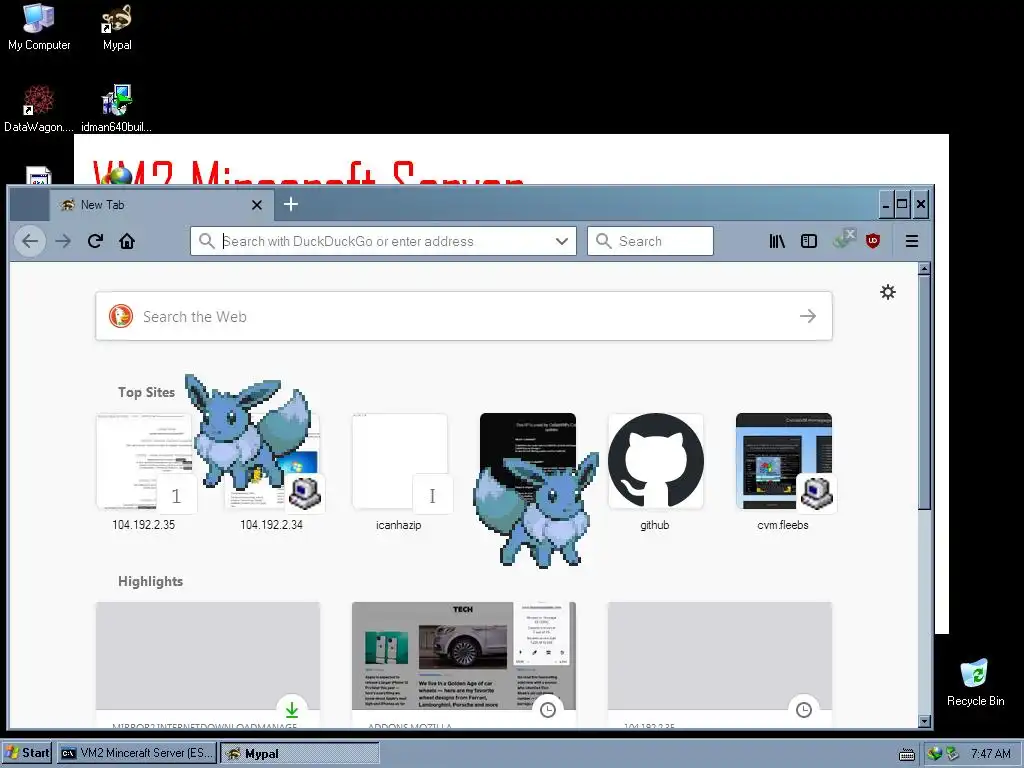
Task: Reload the current page
Action: click(x=95, y=241)
